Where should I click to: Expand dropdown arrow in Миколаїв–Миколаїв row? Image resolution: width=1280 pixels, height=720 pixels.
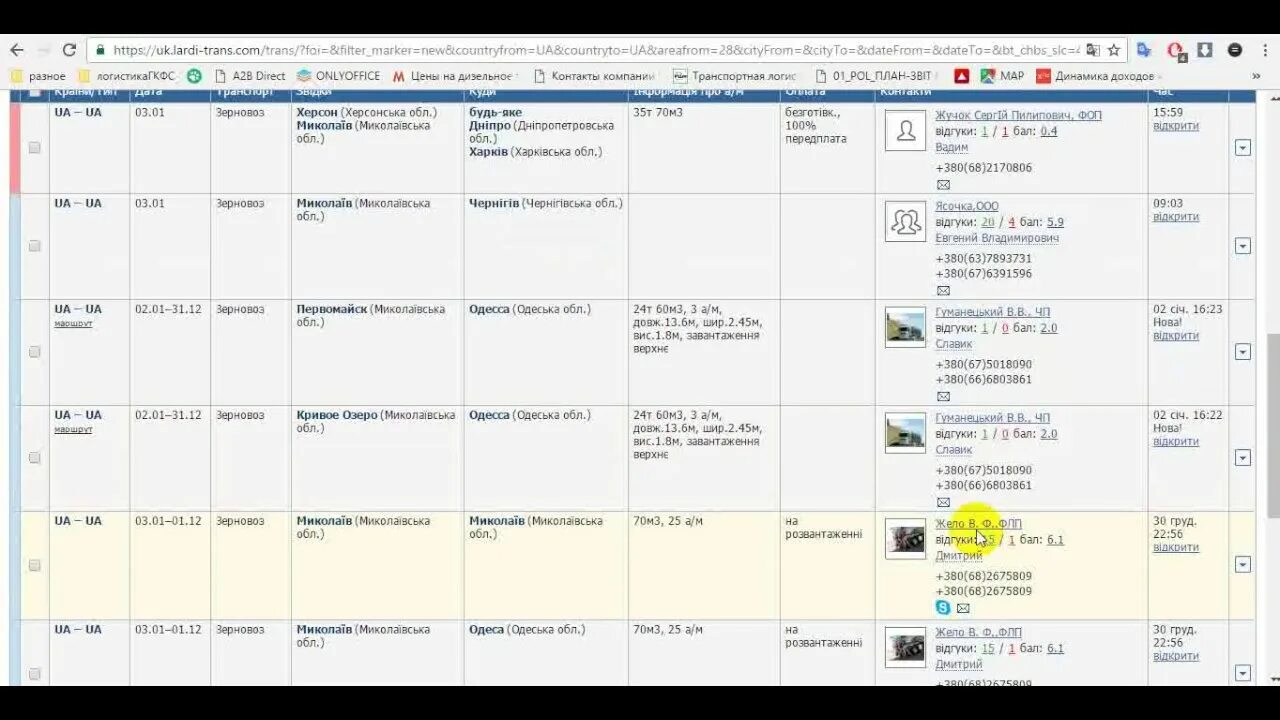[x=1242, y=565]
